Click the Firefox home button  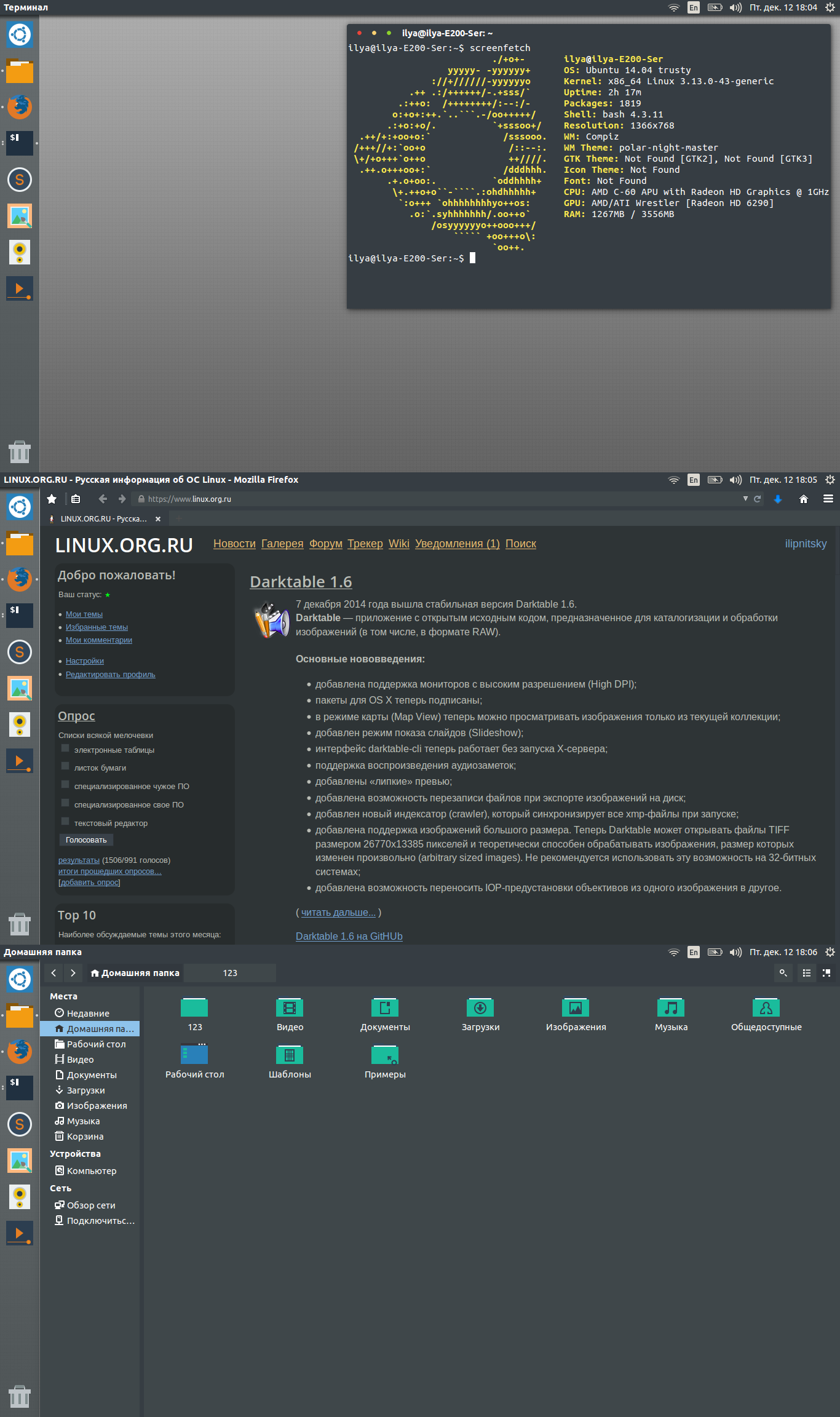click(x=803, y=499)
